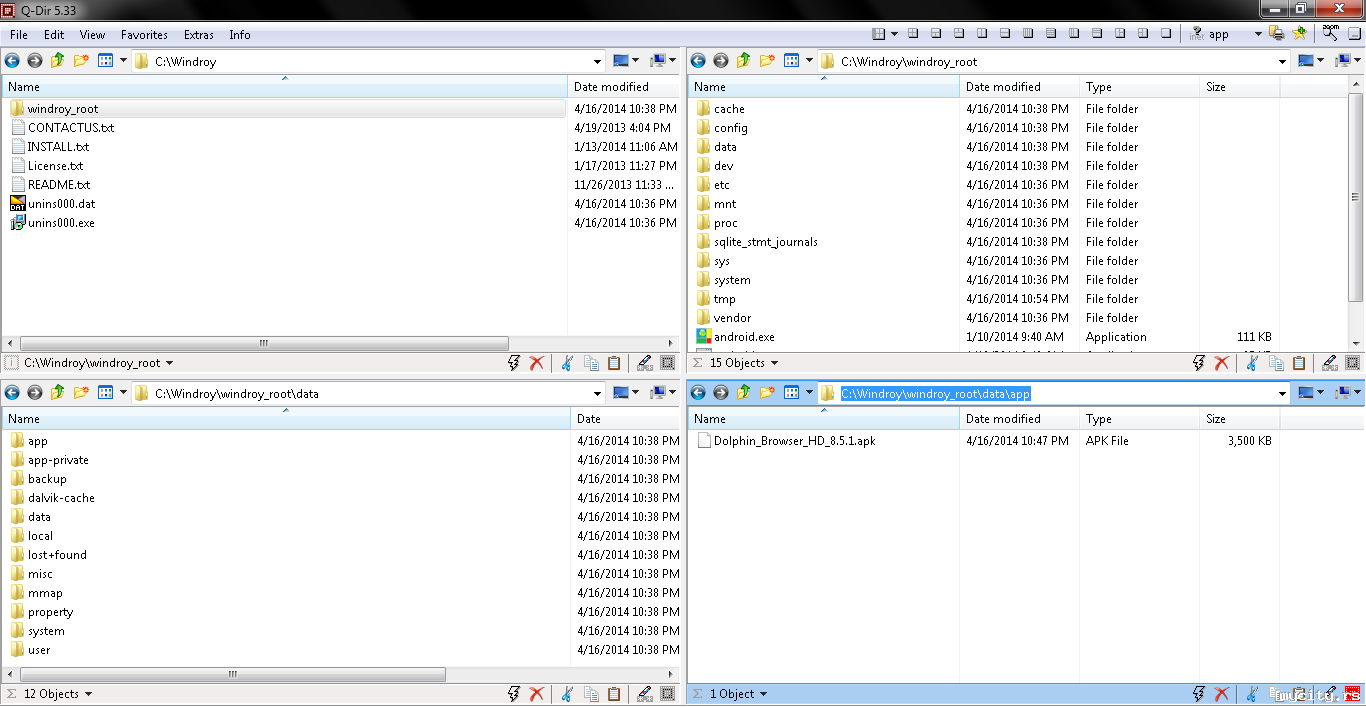Go forward in the data\app bottom-right pane
The height and width of the screenshot is (707, 1366).
(x=721, y=393)
